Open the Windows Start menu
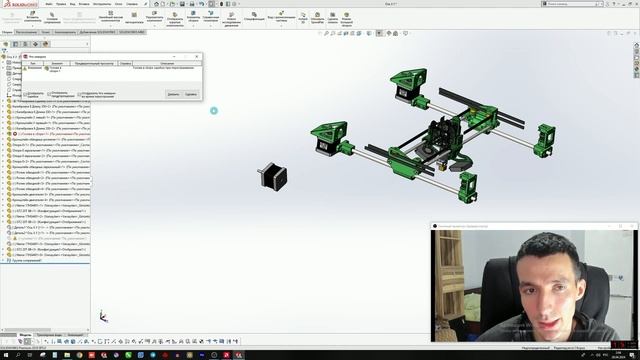 [x=6, y=355]
